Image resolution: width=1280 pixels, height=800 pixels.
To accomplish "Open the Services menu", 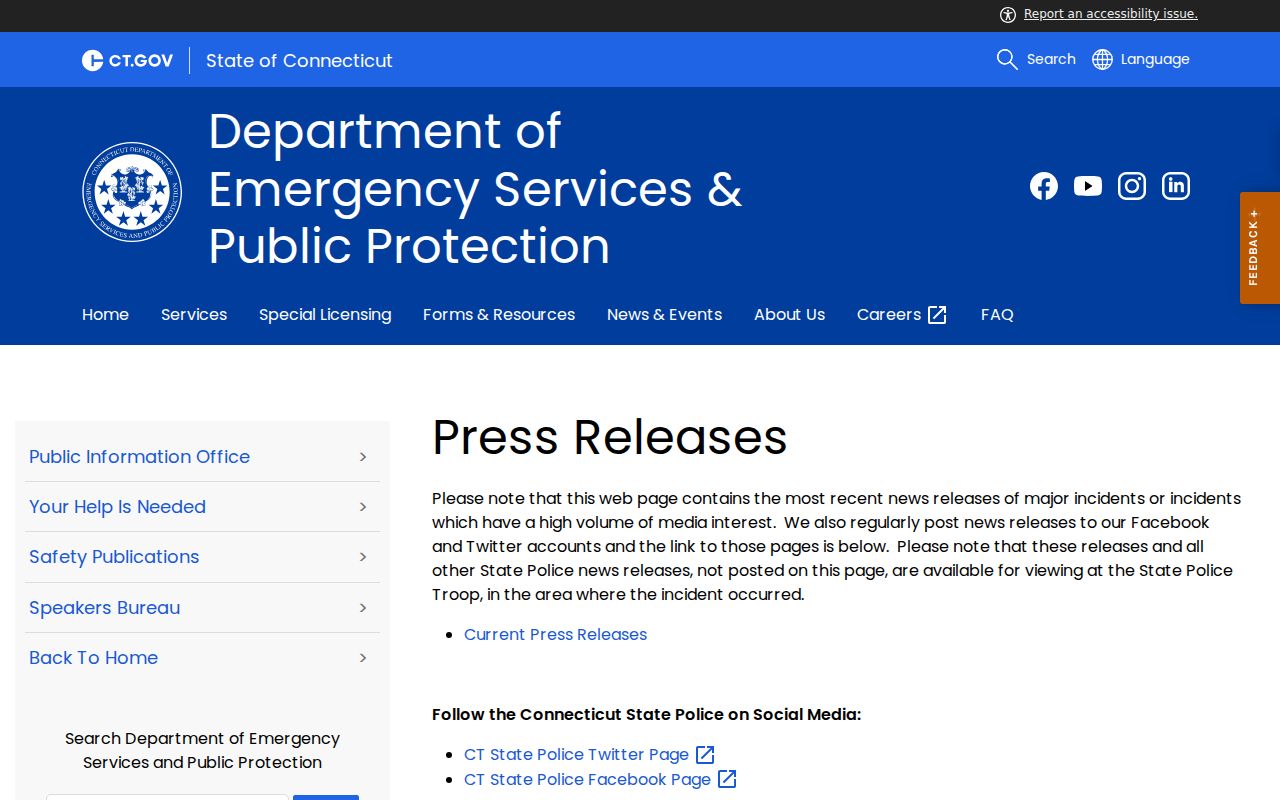I will 194,314.
